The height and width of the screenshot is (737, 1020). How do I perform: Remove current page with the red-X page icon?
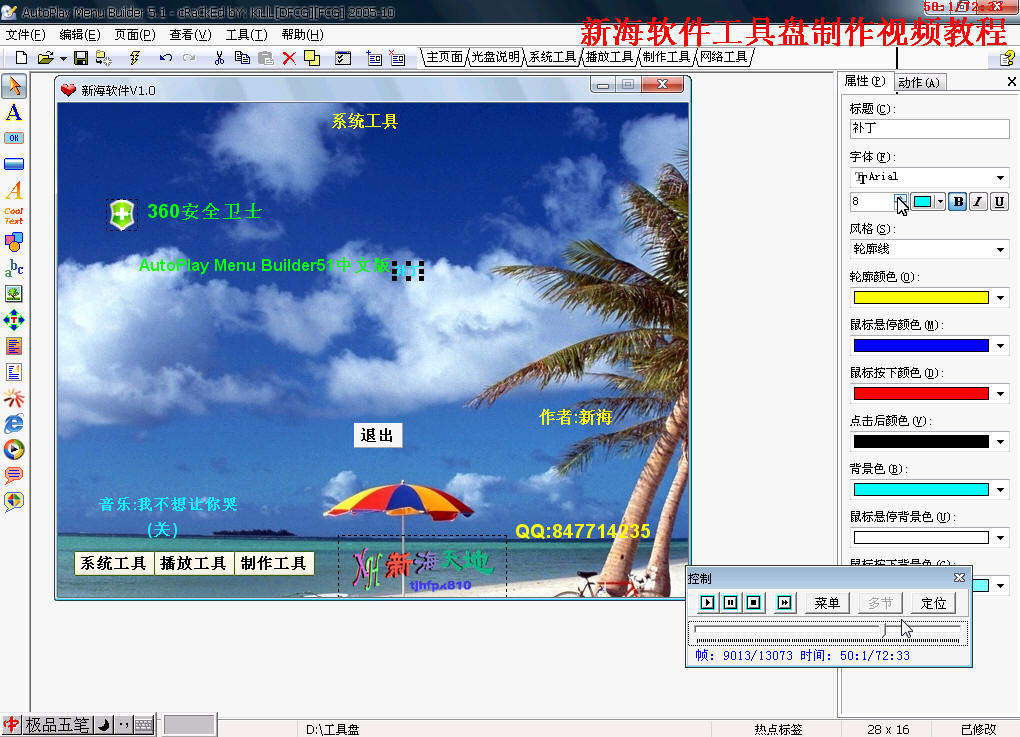(x=397, y=58)
